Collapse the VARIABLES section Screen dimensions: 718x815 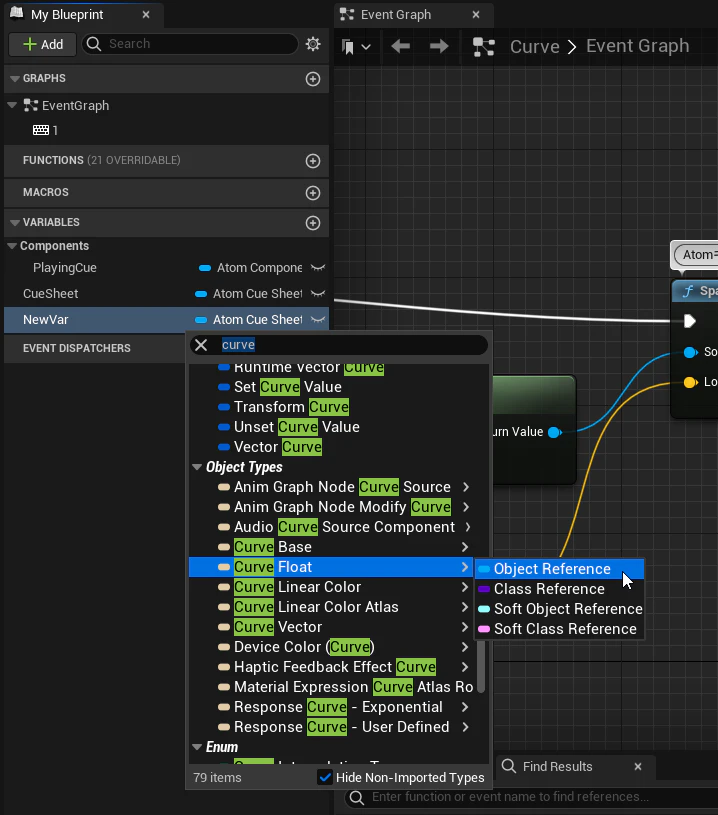15,222
